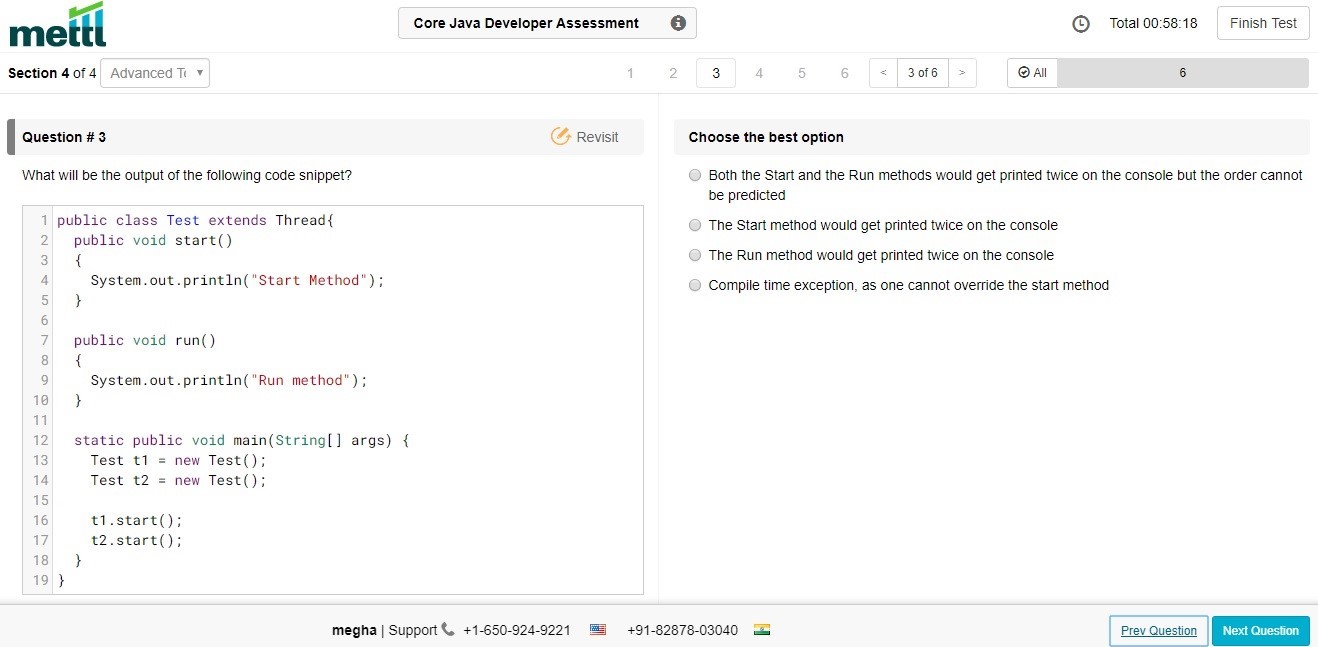The width and height of the screenshot is (1318, 647).
Task: Click the previous arrow beside 3 of 6
Action: point(884,72)
